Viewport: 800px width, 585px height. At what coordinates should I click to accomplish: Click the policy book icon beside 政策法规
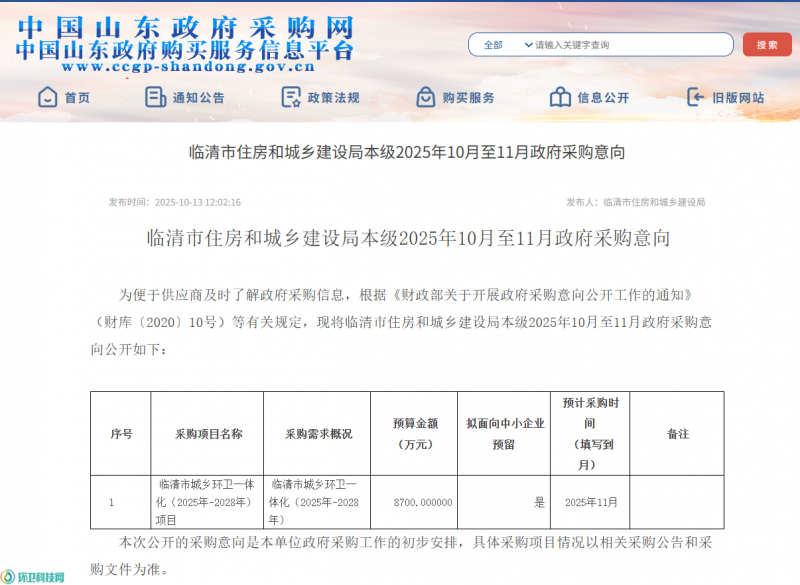[291, 97]
